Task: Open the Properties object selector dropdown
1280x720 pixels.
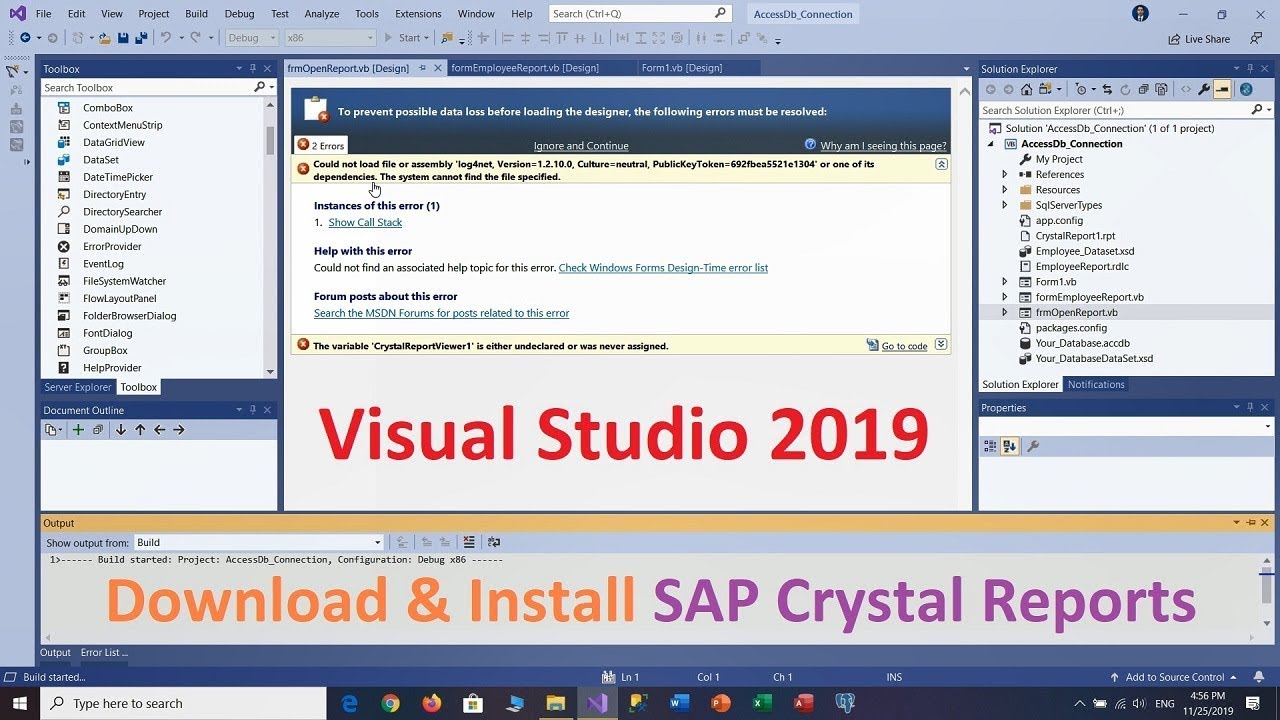Action: pyautogui.click(x=1268, y=426)
